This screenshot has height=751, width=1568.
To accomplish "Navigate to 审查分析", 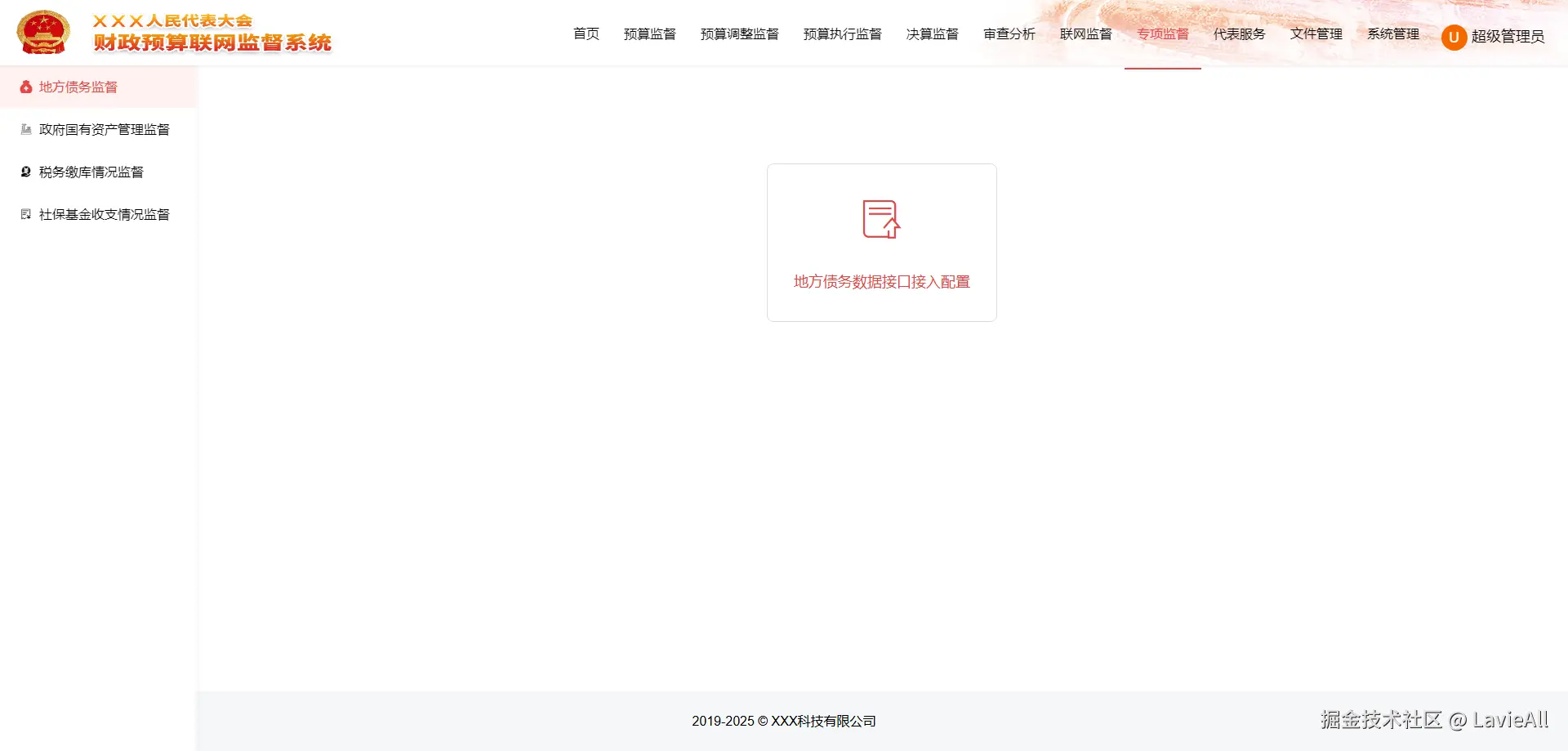I will 1009,34.
